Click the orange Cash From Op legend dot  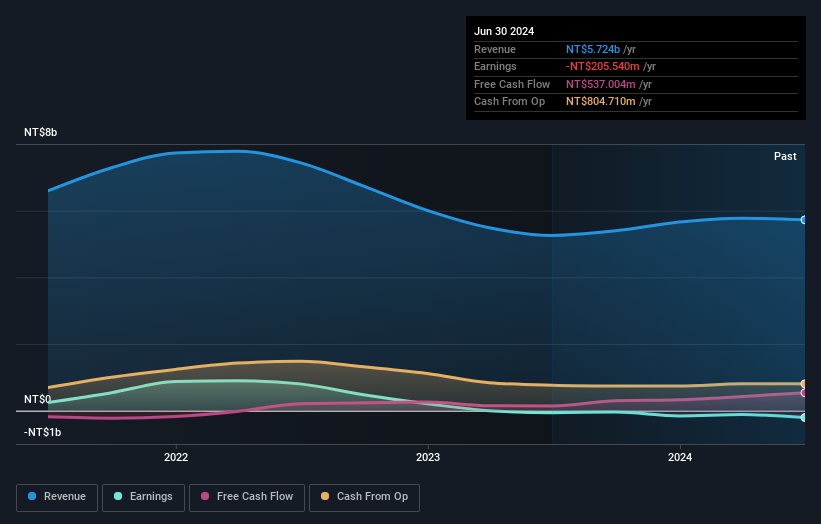[x=325, y=496]
